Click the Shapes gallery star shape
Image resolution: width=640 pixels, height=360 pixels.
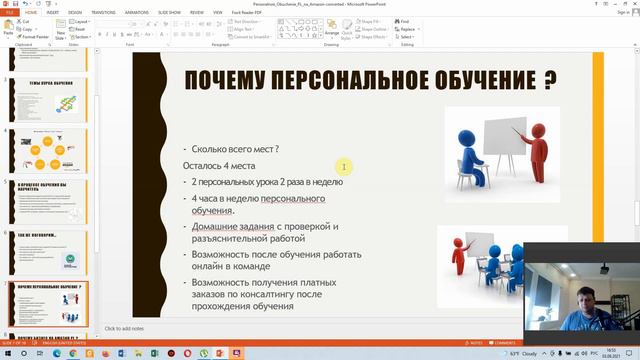[314, 36]
